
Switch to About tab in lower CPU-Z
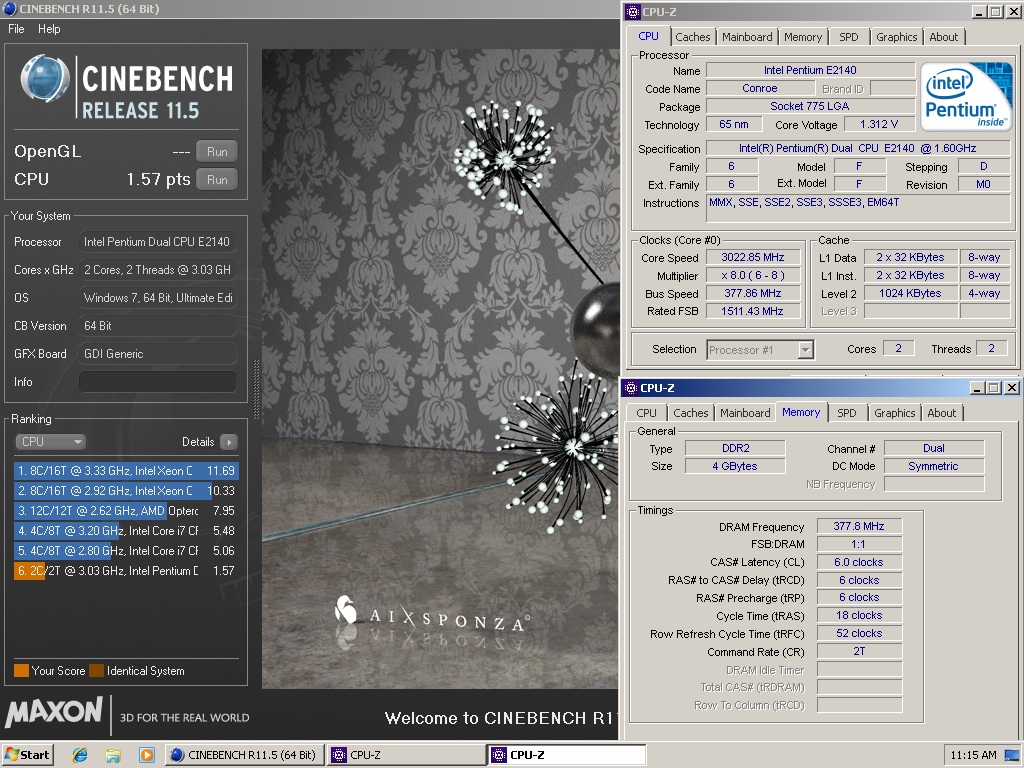941,413
